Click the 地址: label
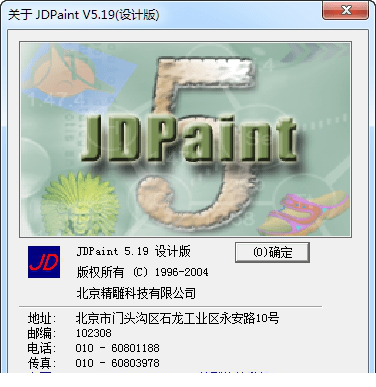 (42, 319)
